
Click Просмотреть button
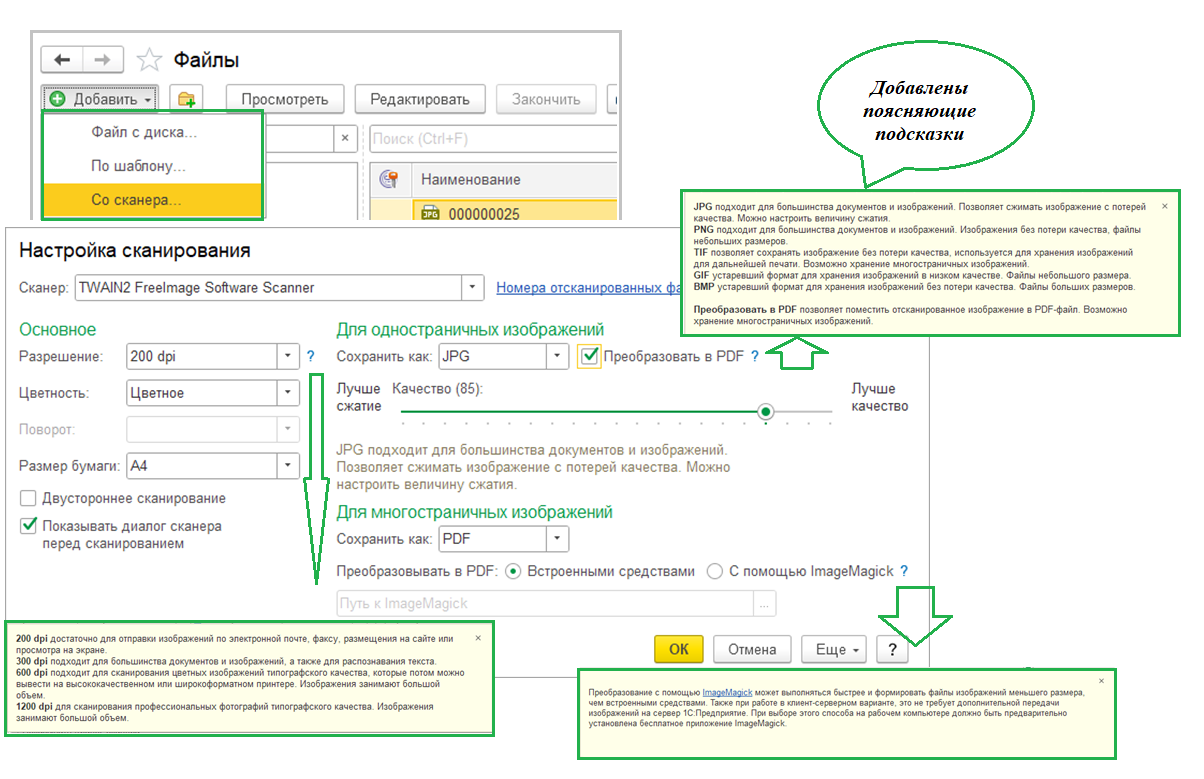[285, 99]
